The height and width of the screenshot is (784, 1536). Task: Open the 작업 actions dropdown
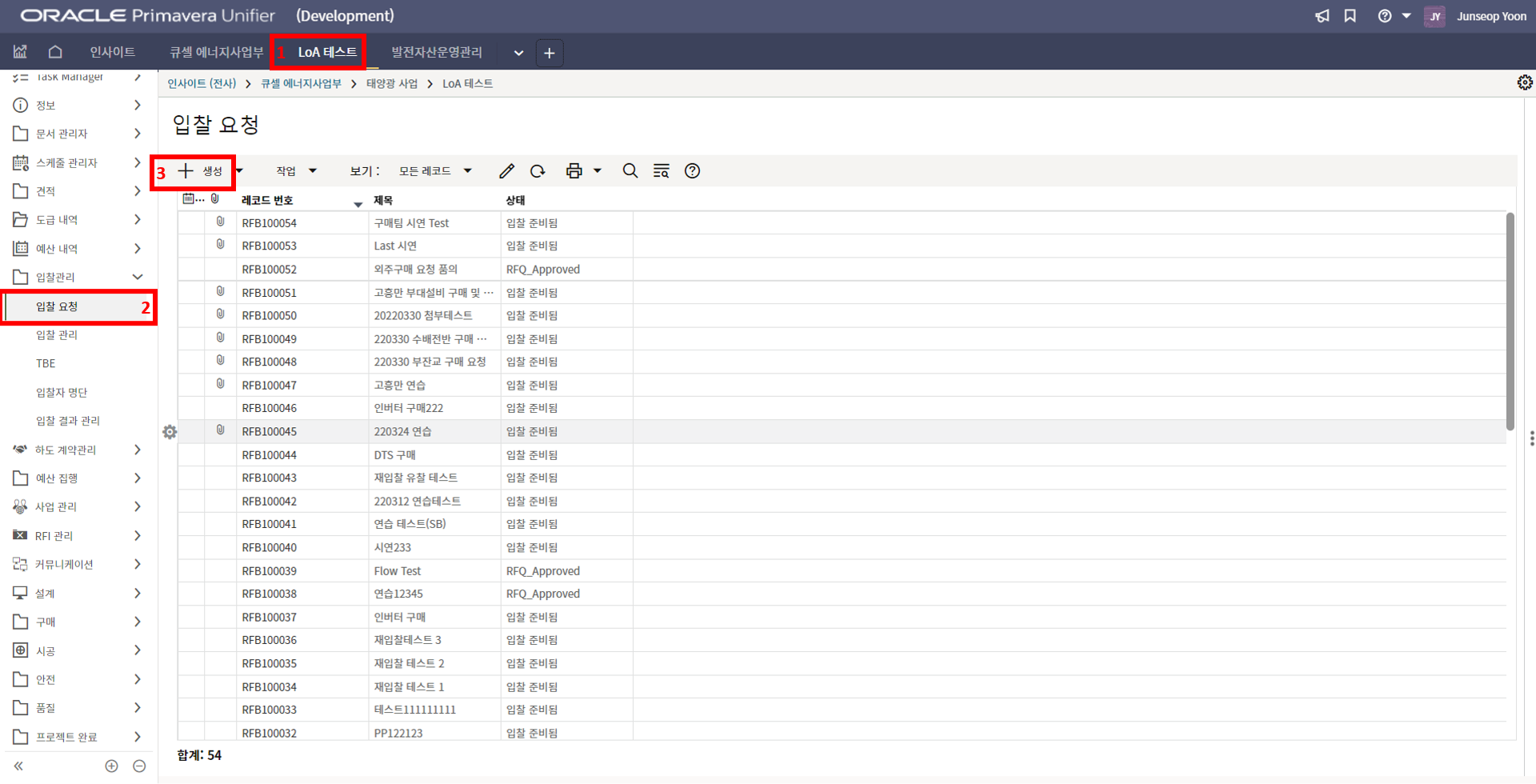(x=296, y=171)
